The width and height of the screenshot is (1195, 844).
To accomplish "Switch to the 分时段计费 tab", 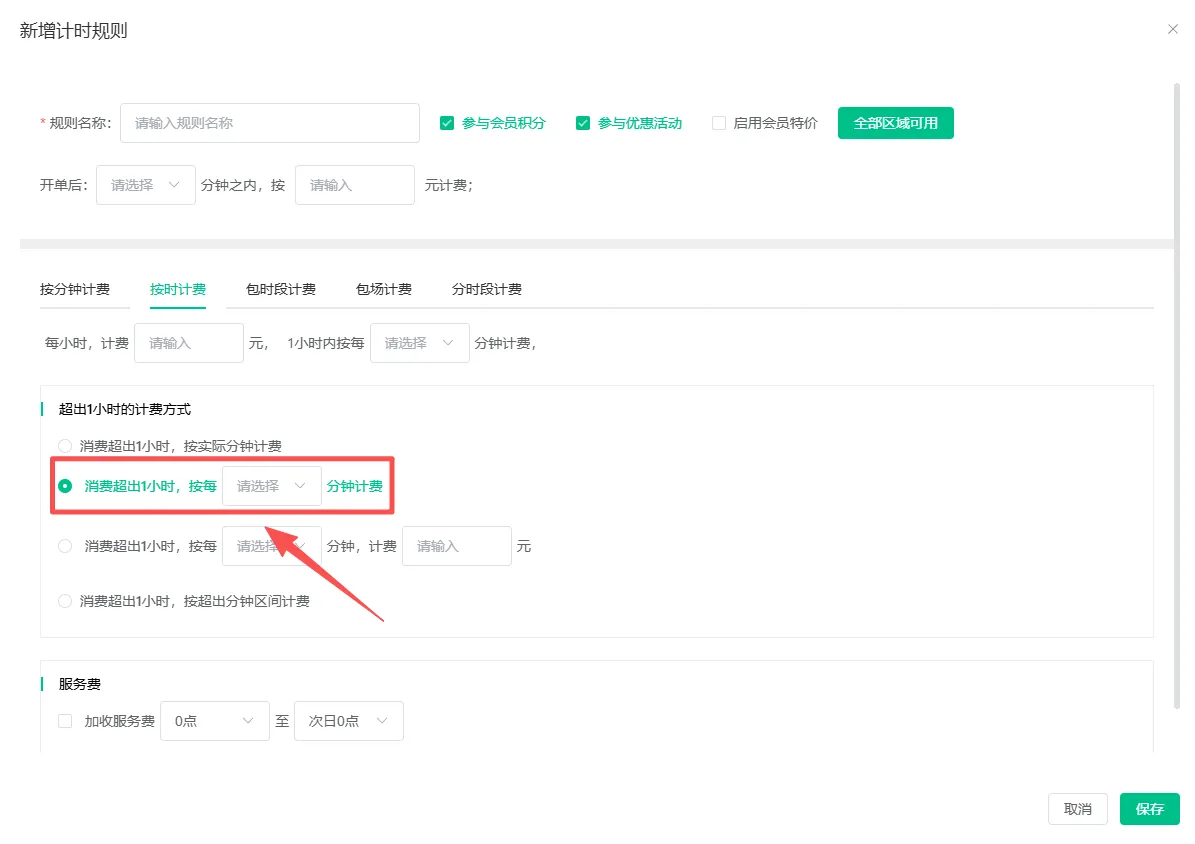I will coord(486,289).
